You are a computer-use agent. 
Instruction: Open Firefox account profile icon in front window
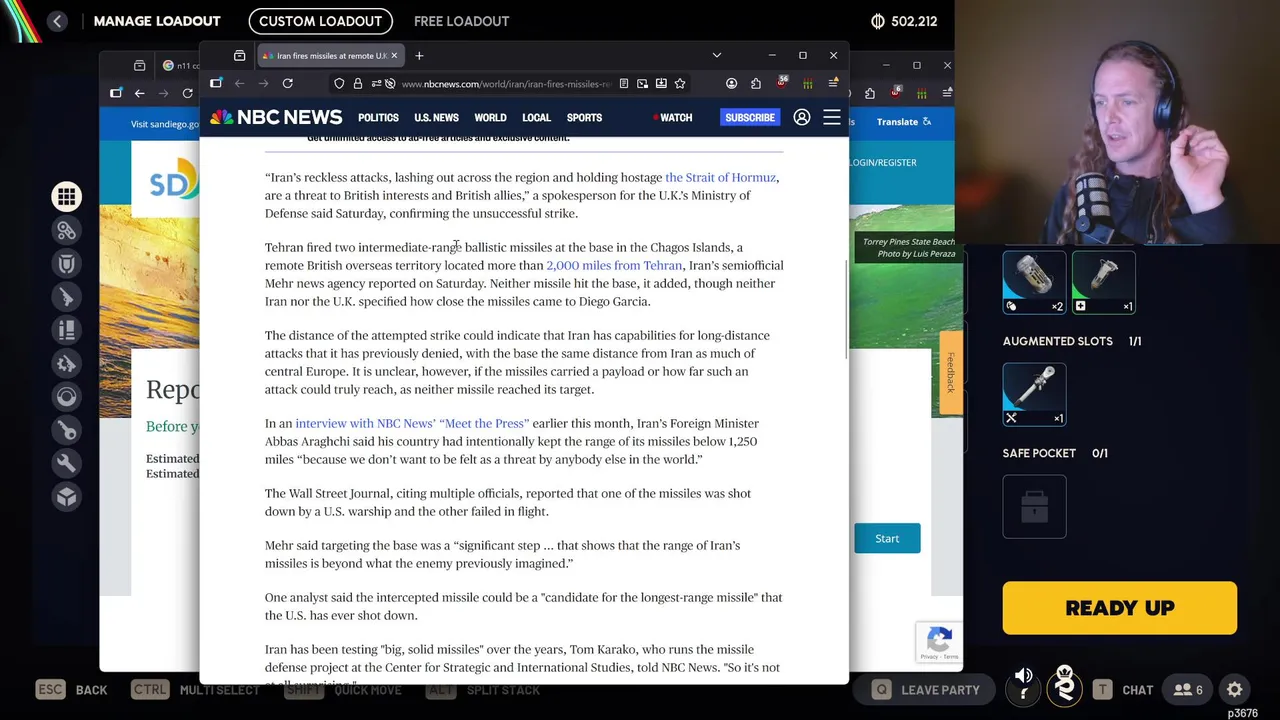[x=731, y=84]
